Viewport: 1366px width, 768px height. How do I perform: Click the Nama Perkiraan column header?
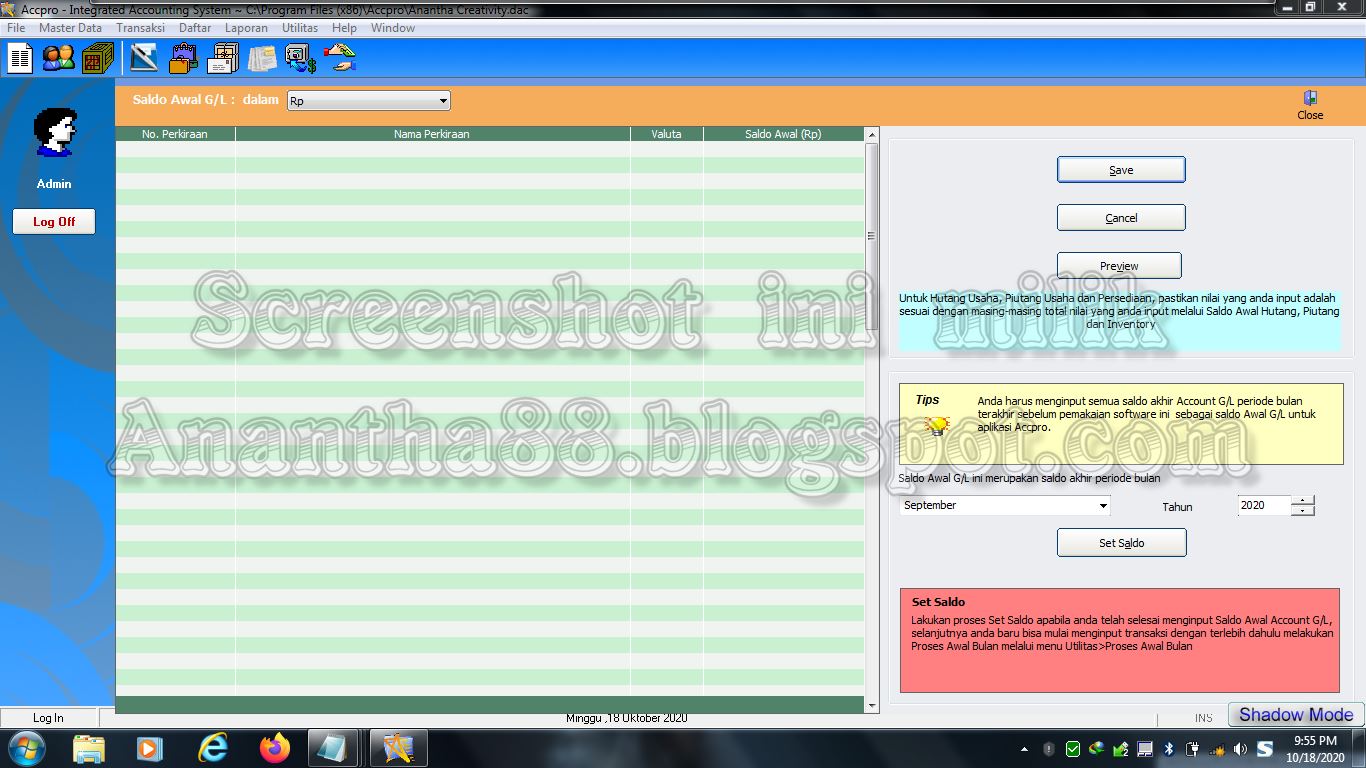tap(432, 134)
